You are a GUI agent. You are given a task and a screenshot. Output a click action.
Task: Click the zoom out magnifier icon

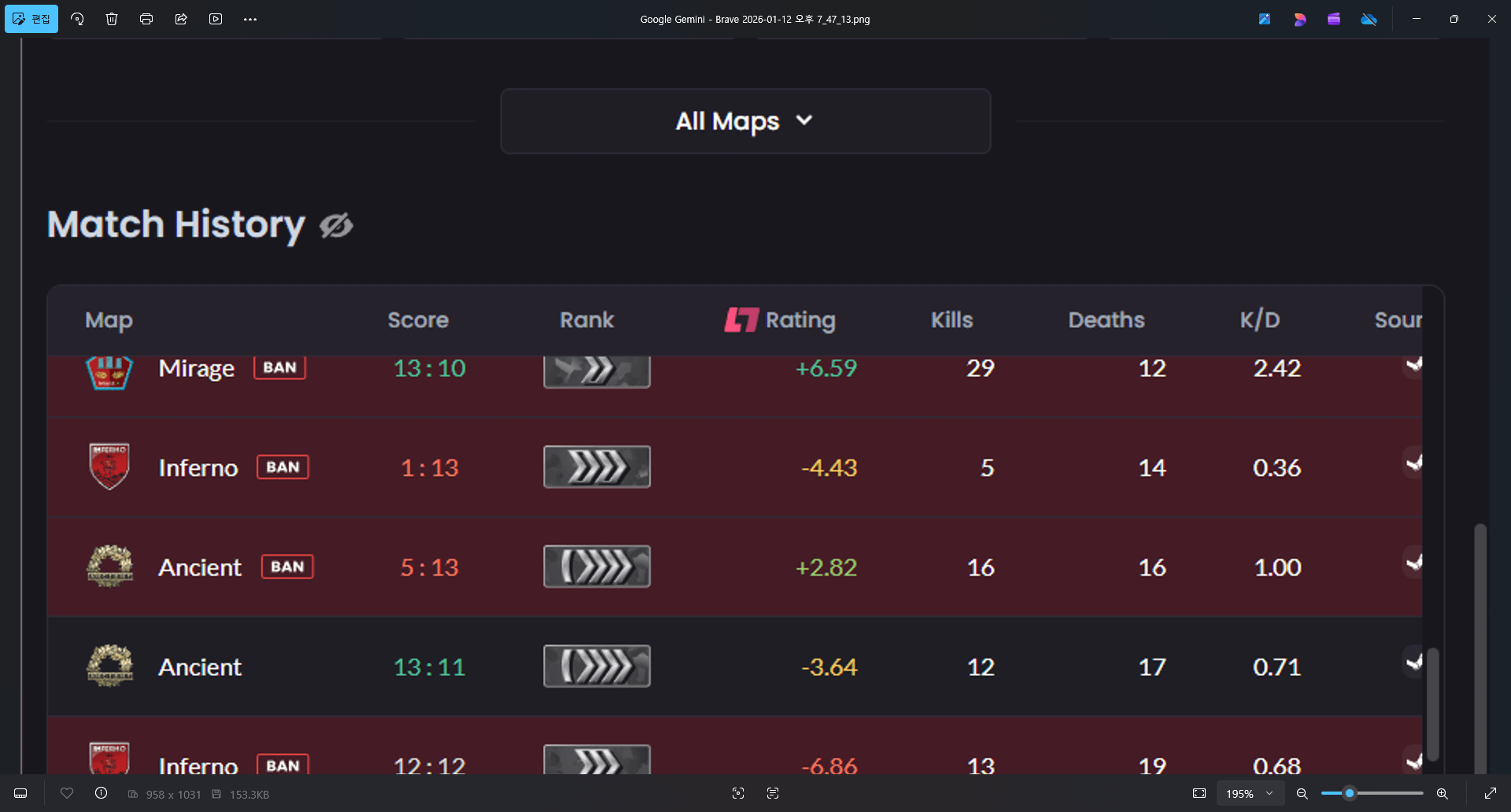coord(1302,793)
